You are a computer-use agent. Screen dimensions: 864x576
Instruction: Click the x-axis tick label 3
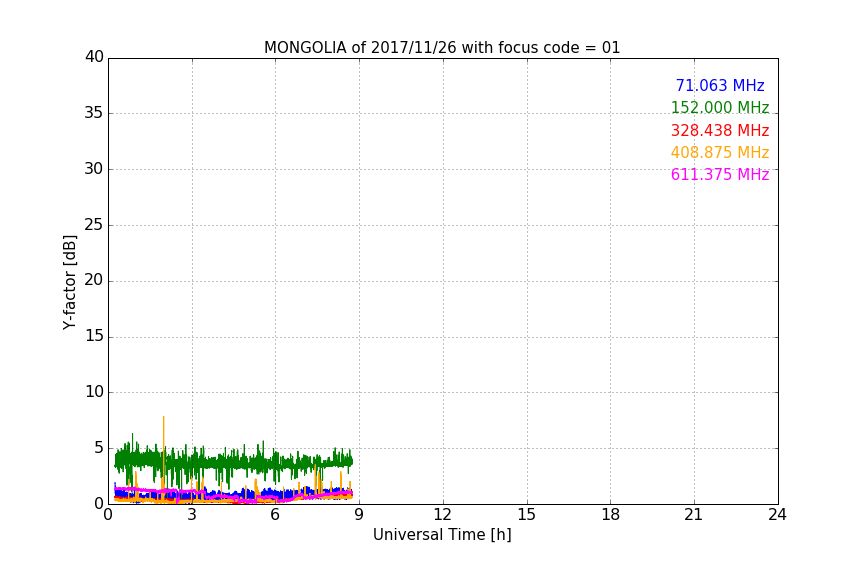[192, 515]
